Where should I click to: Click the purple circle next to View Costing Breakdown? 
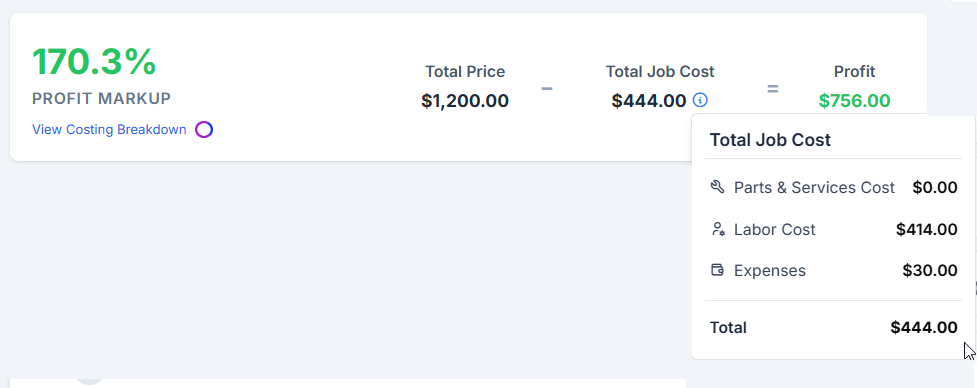pos(204,130)
